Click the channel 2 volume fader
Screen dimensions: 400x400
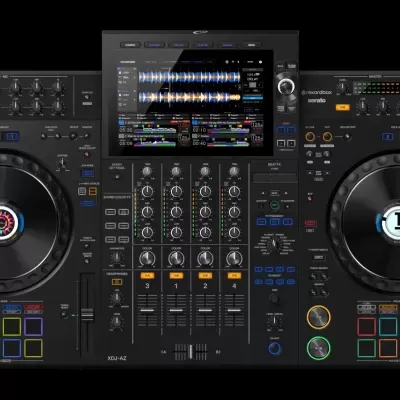pos(205,310)
